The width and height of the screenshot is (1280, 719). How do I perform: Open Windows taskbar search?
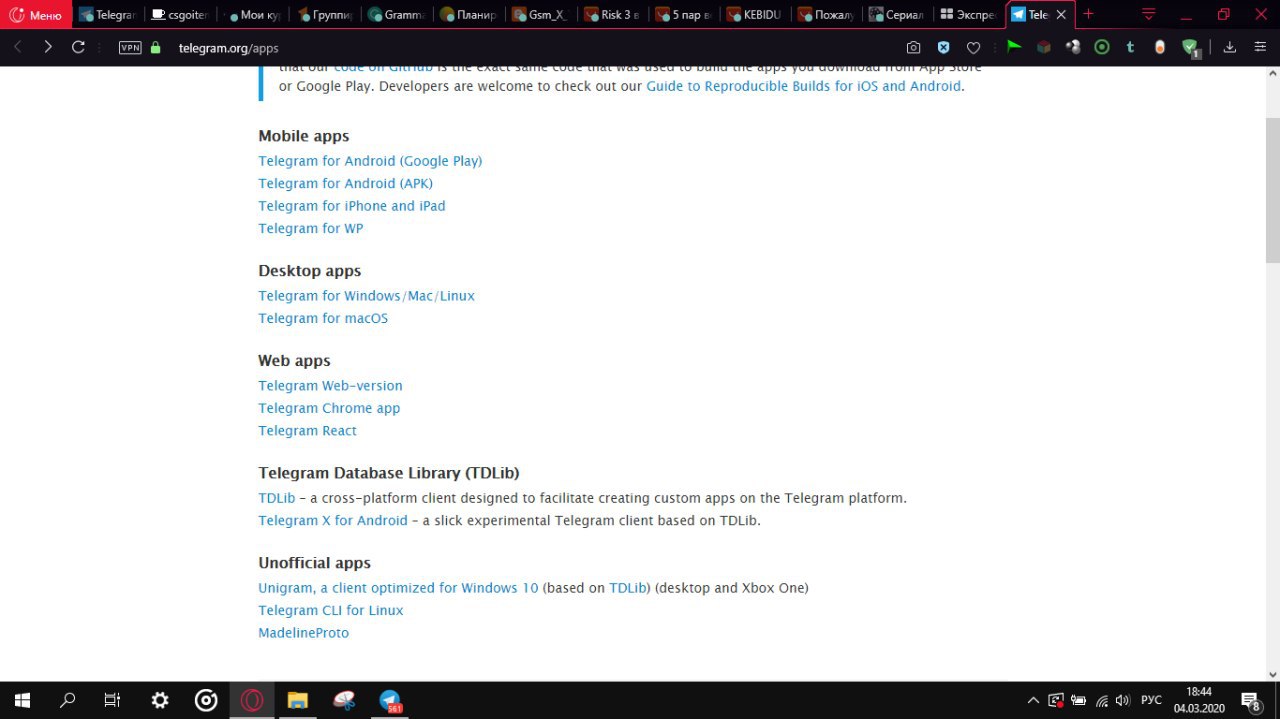pyautogui.click(x=68, y=701)
